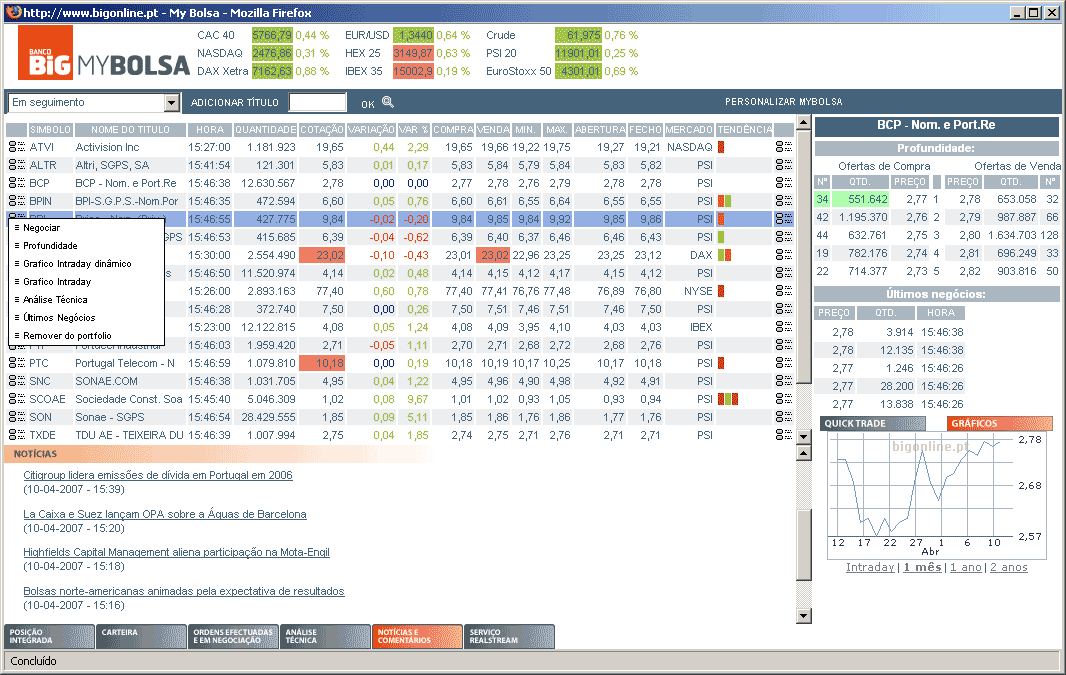The height and width of the screenshot is (675, 1066).
Task: Click the Portugal Telecom - N title name
Action: tap(125, 363)
